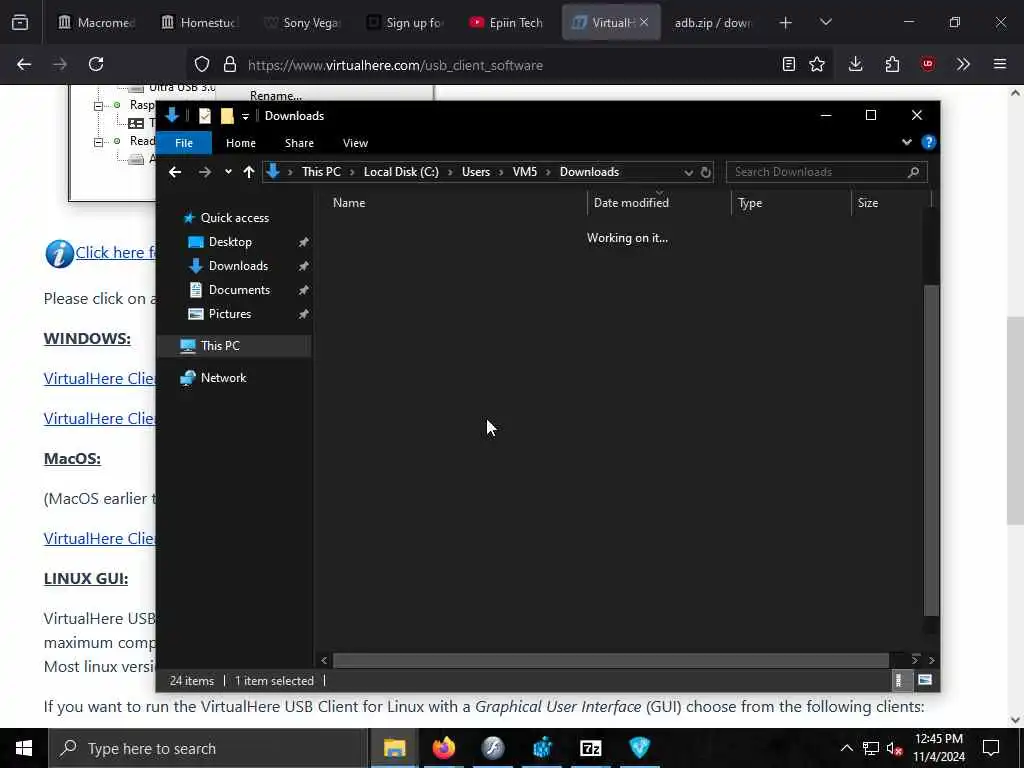Image resolution: width=1024 pixels, height=768 pixels.
Task: Go back in Firefox browser
Action: click(24, 64)
